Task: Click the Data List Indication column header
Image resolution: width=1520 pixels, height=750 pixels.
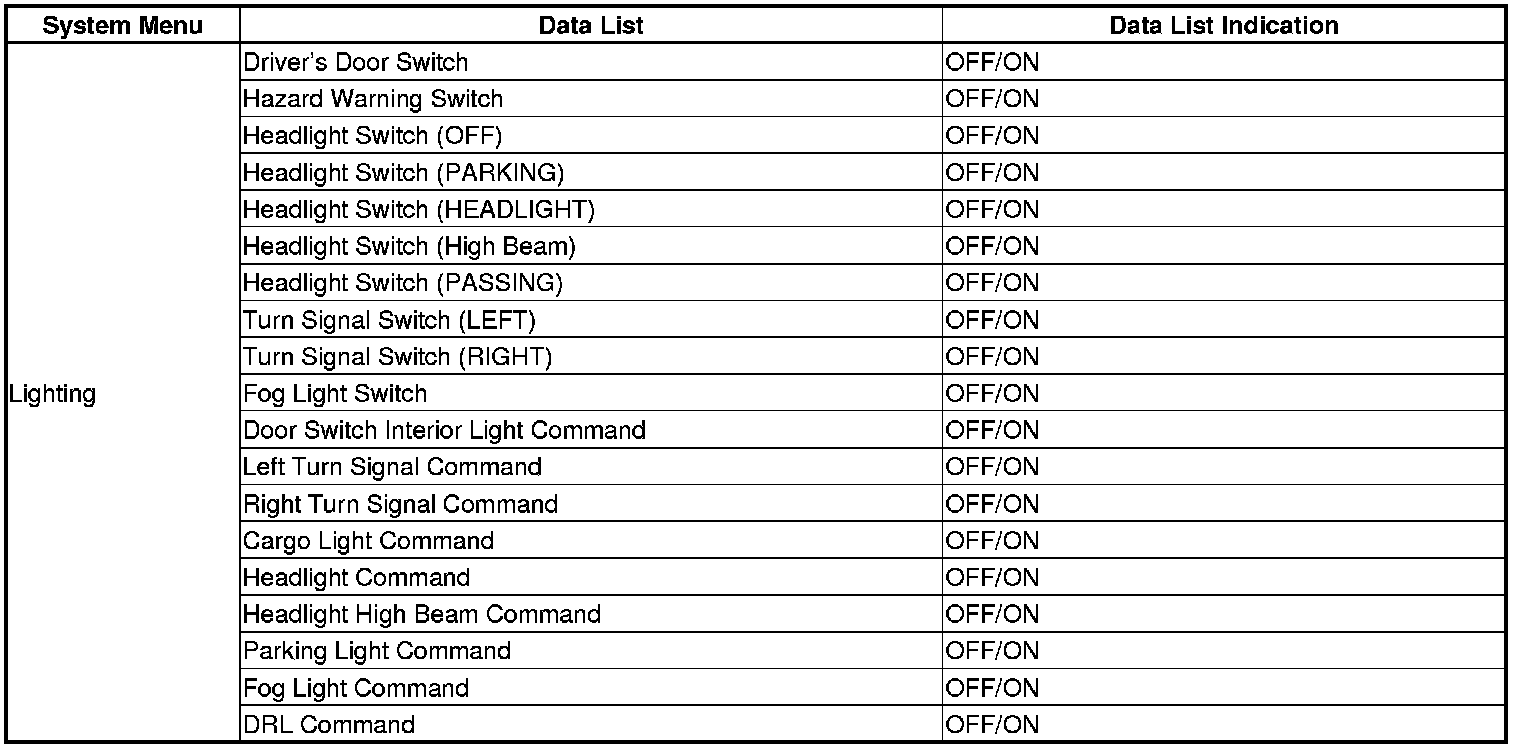Action: [1223, 26]
